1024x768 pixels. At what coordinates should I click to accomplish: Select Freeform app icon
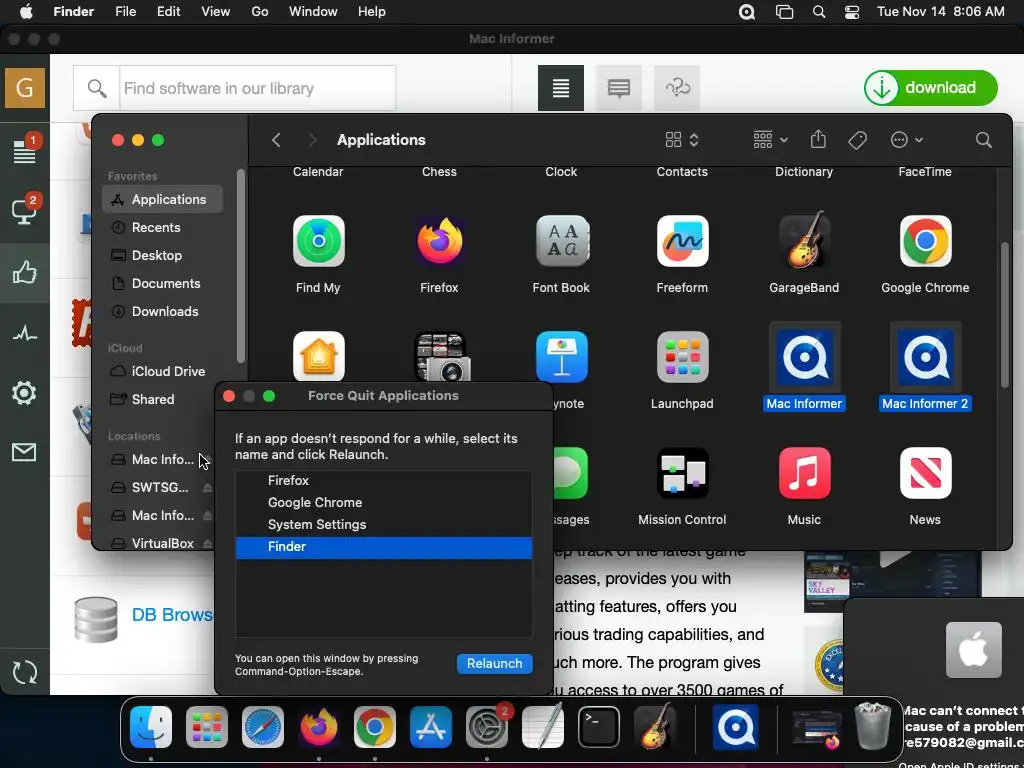point(682,241)
